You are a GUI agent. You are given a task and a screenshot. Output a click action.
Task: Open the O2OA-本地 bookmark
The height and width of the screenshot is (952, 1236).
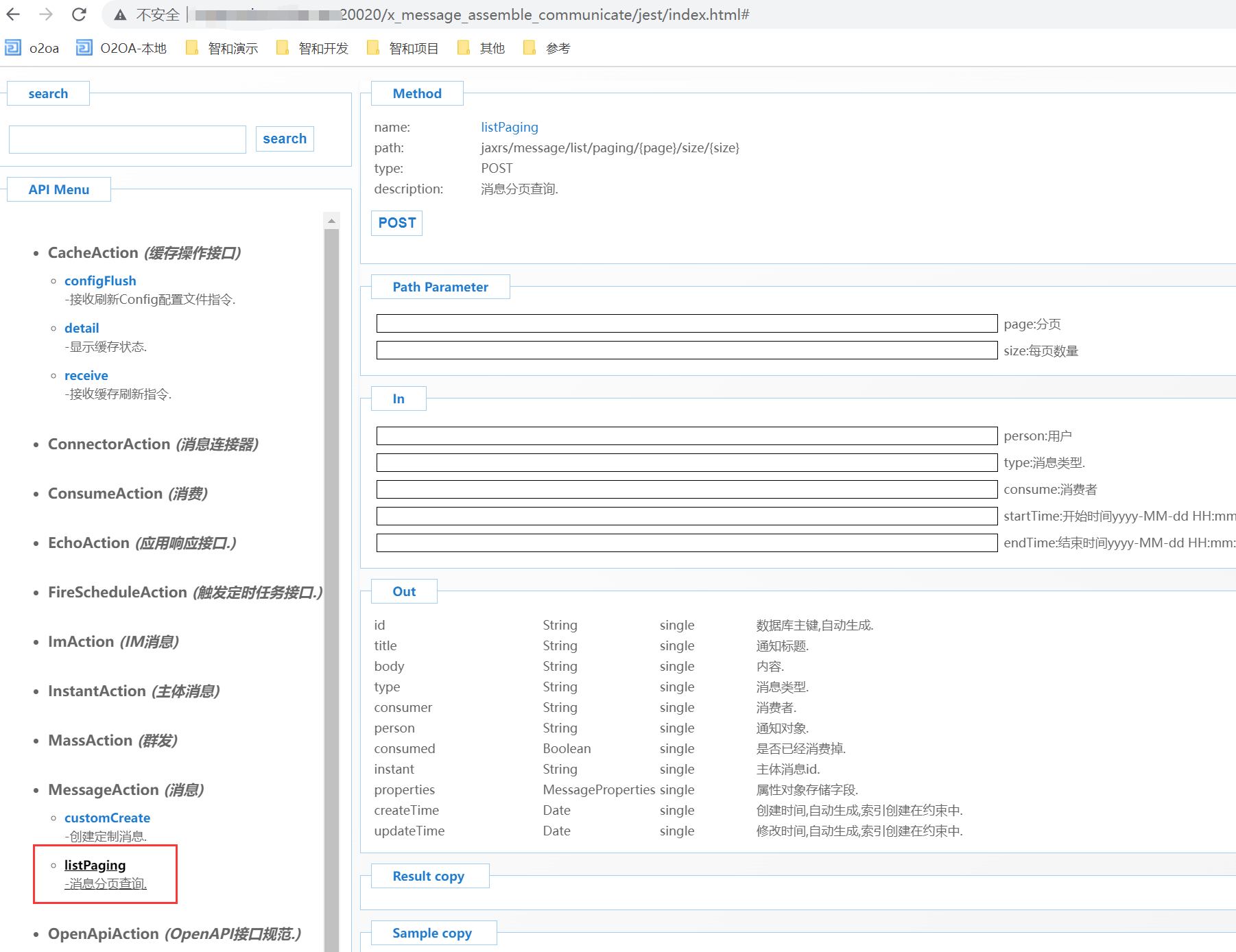121,48
